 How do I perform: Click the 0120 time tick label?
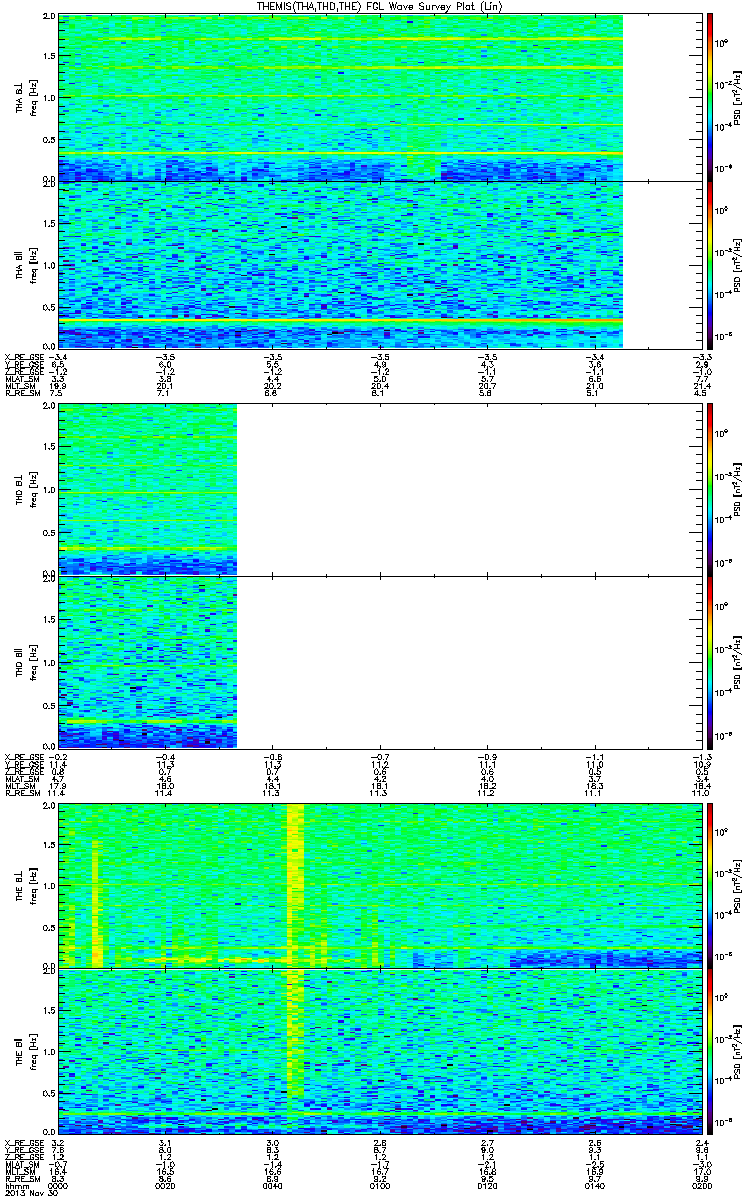(x=486, y=1187)
